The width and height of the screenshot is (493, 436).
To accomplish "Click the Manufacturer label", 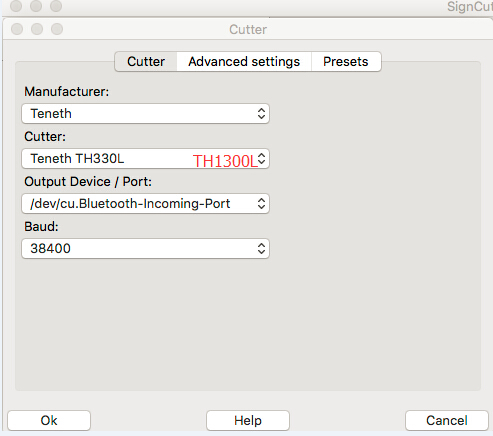I will tap(67, 92).
